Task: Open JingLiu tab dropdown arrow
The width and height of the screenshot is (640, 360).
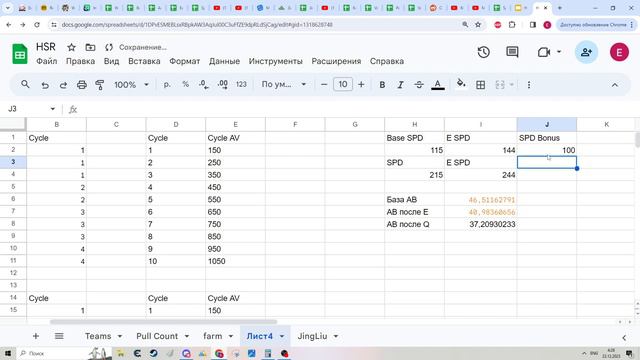Action: [x=336, y=336]
